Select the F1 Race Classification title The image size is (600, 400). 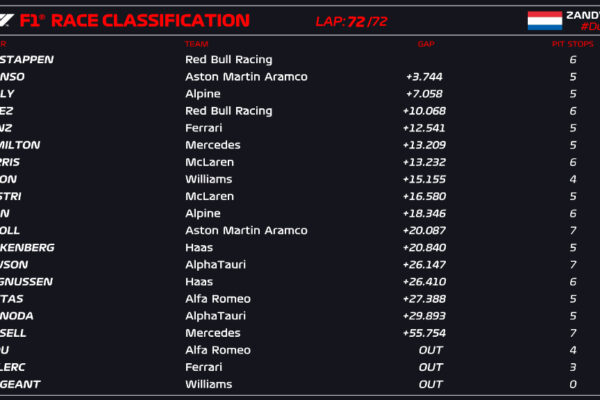click(135, 21)
